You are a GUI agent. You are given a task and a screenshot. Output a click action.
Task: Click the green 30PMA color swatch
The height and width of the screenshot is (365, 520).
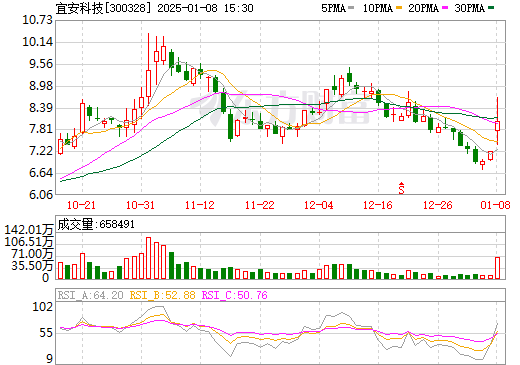[x=491, y=7]
